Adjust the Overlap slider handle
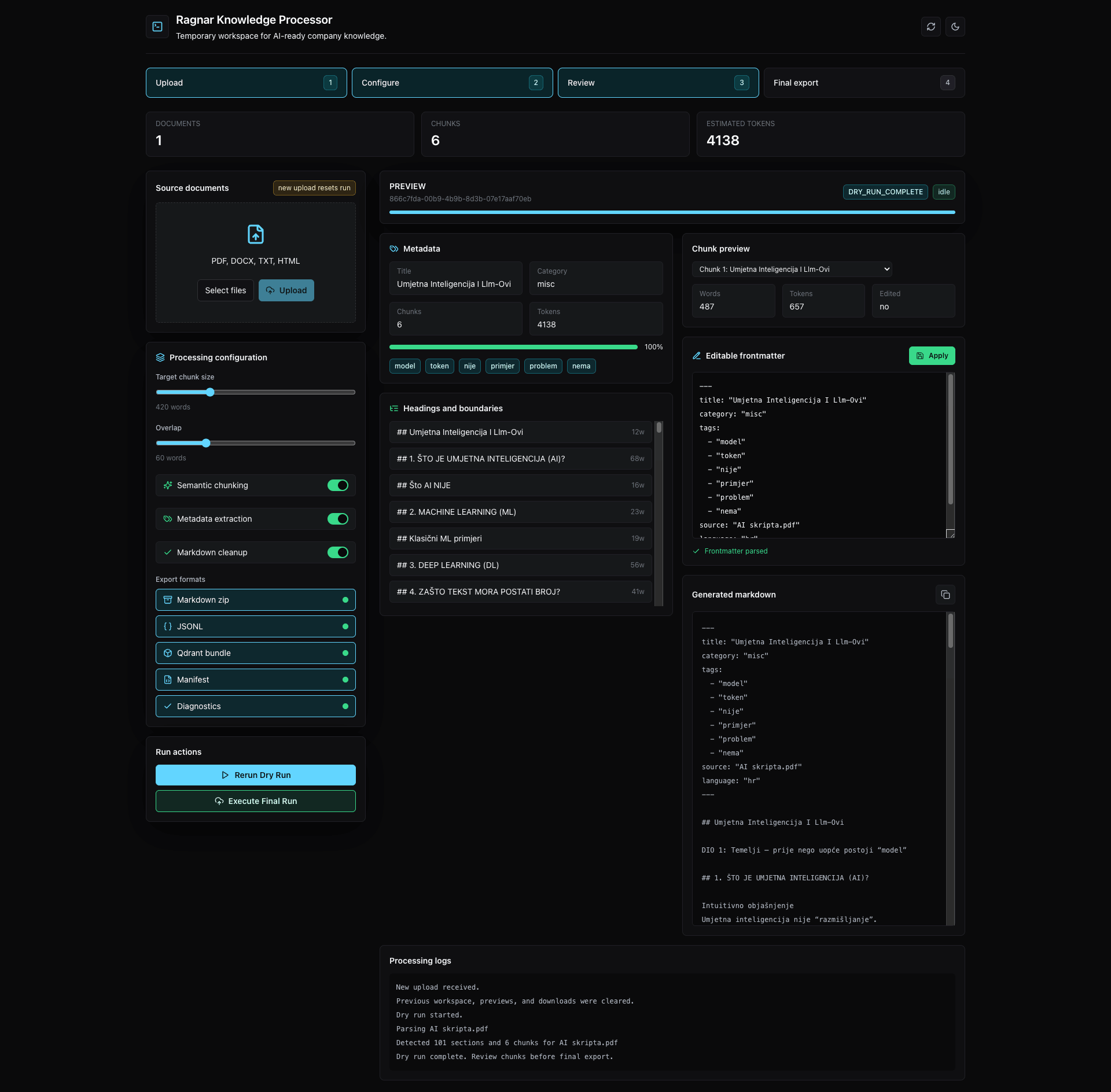This screenshot has width=1111, height=1092. pyautogui.click(x=205, y=443)
